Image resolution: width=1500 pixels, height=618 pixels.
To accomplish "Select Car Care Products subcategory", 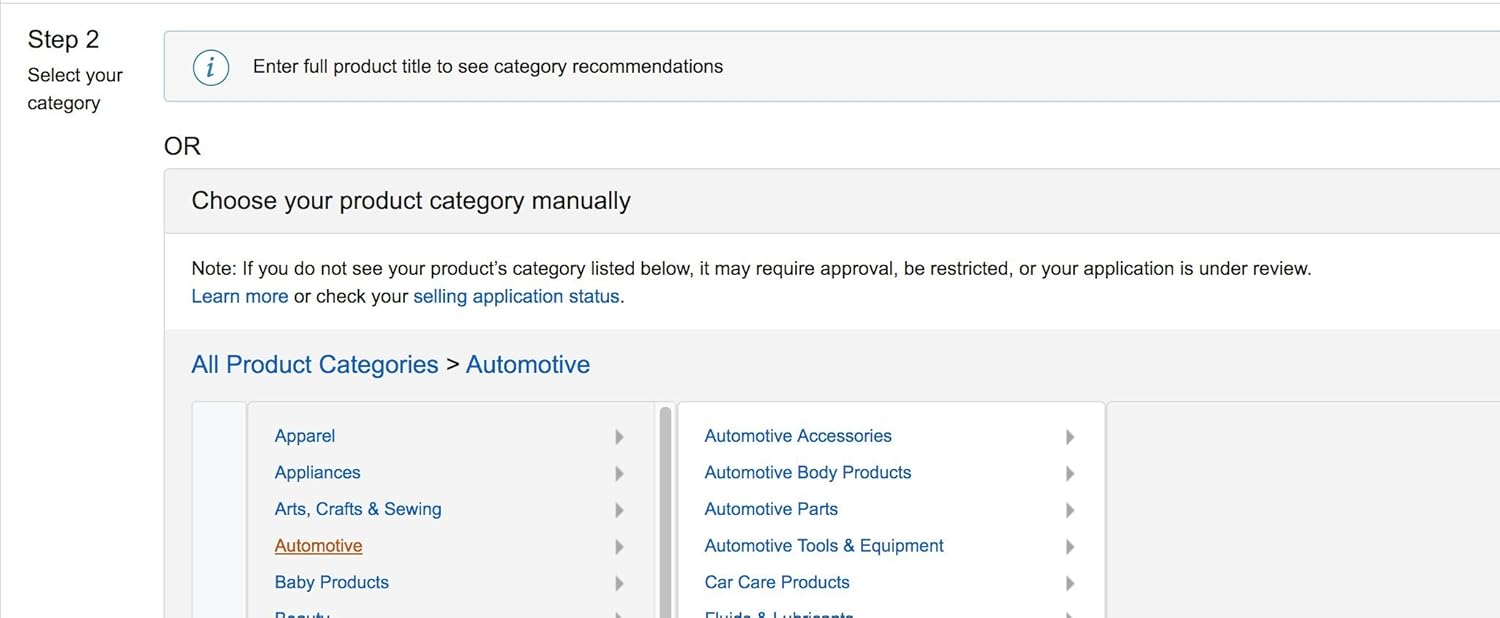I will coord(777,583).
